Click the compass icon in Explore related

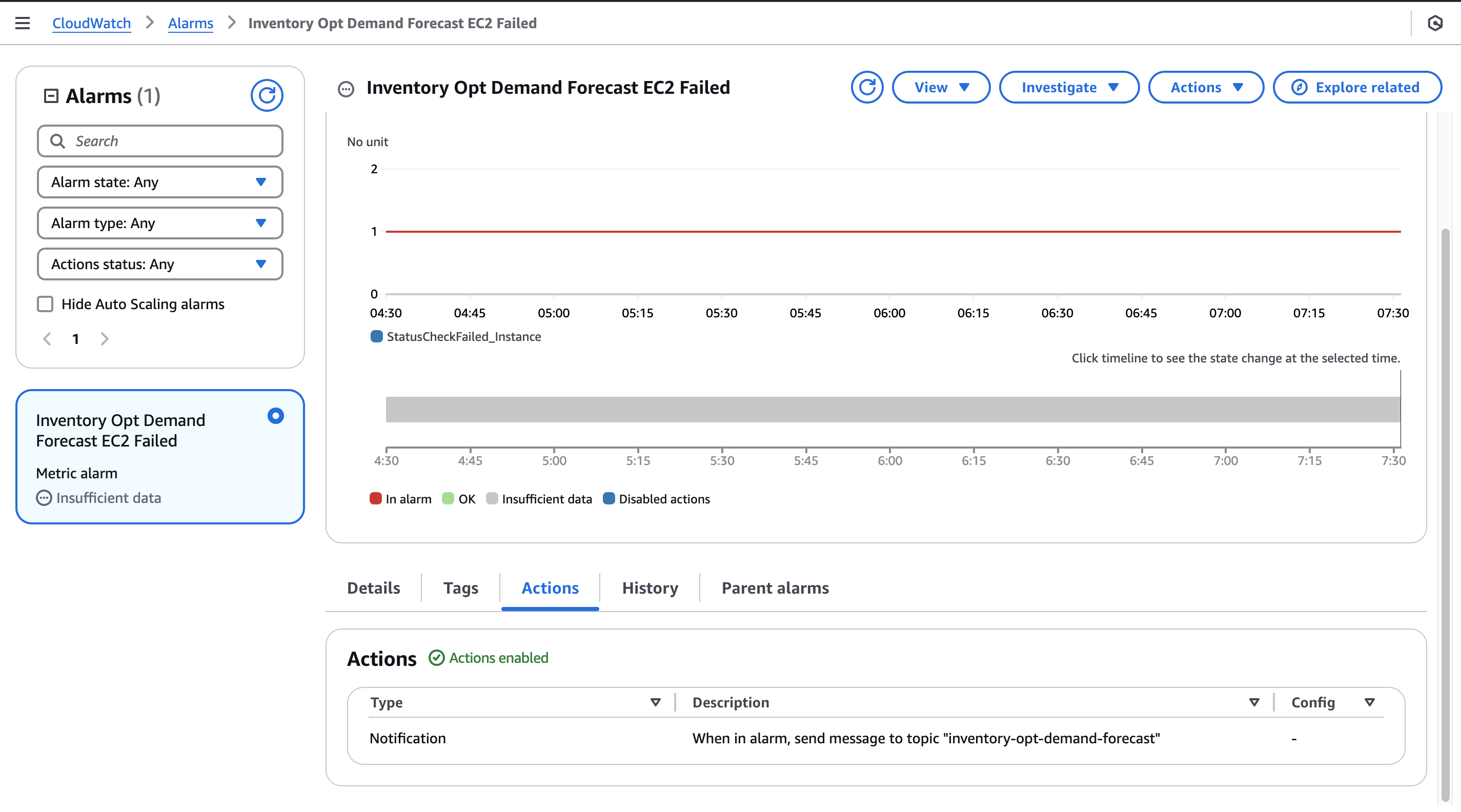1300,87
